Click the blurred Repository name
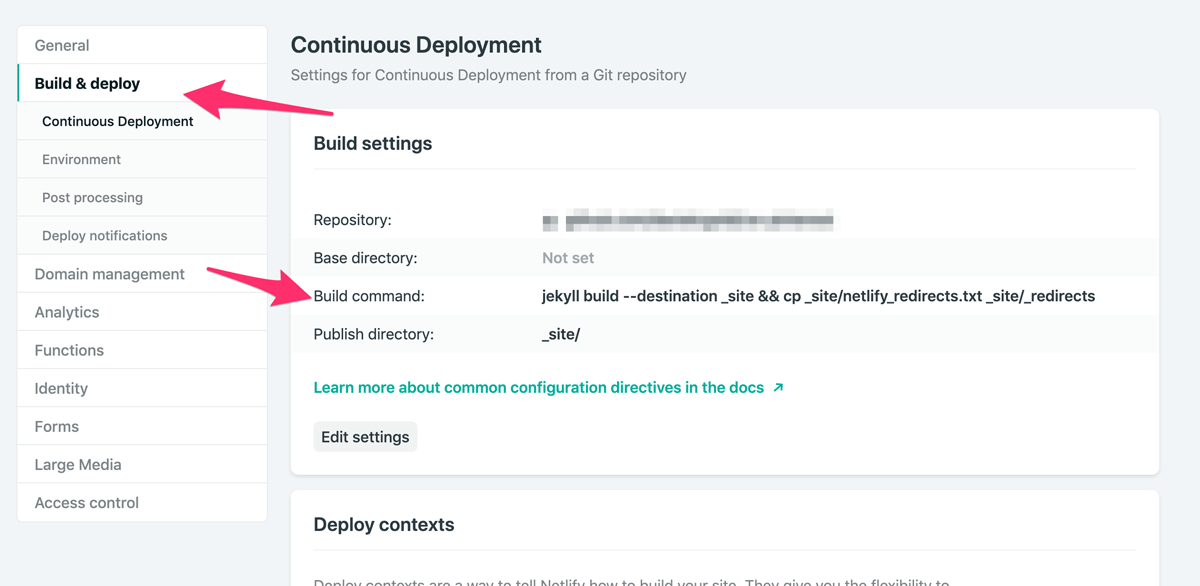The image size is (1200, 586). pyautogui.click(x=688, y=219)
